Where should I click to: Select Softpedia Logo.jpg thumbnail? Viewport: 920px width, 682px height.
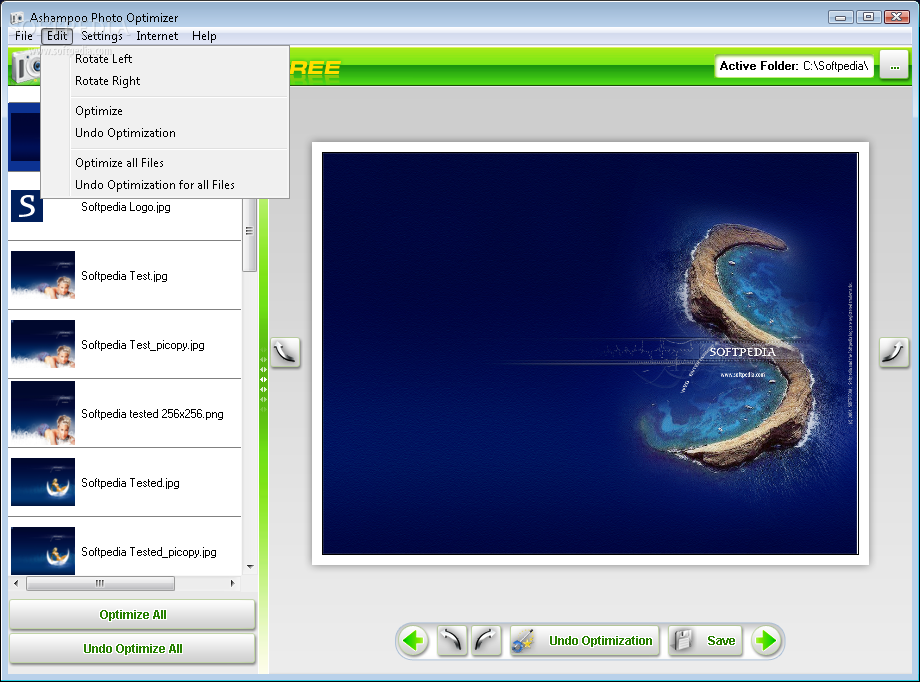coord(27,206)
